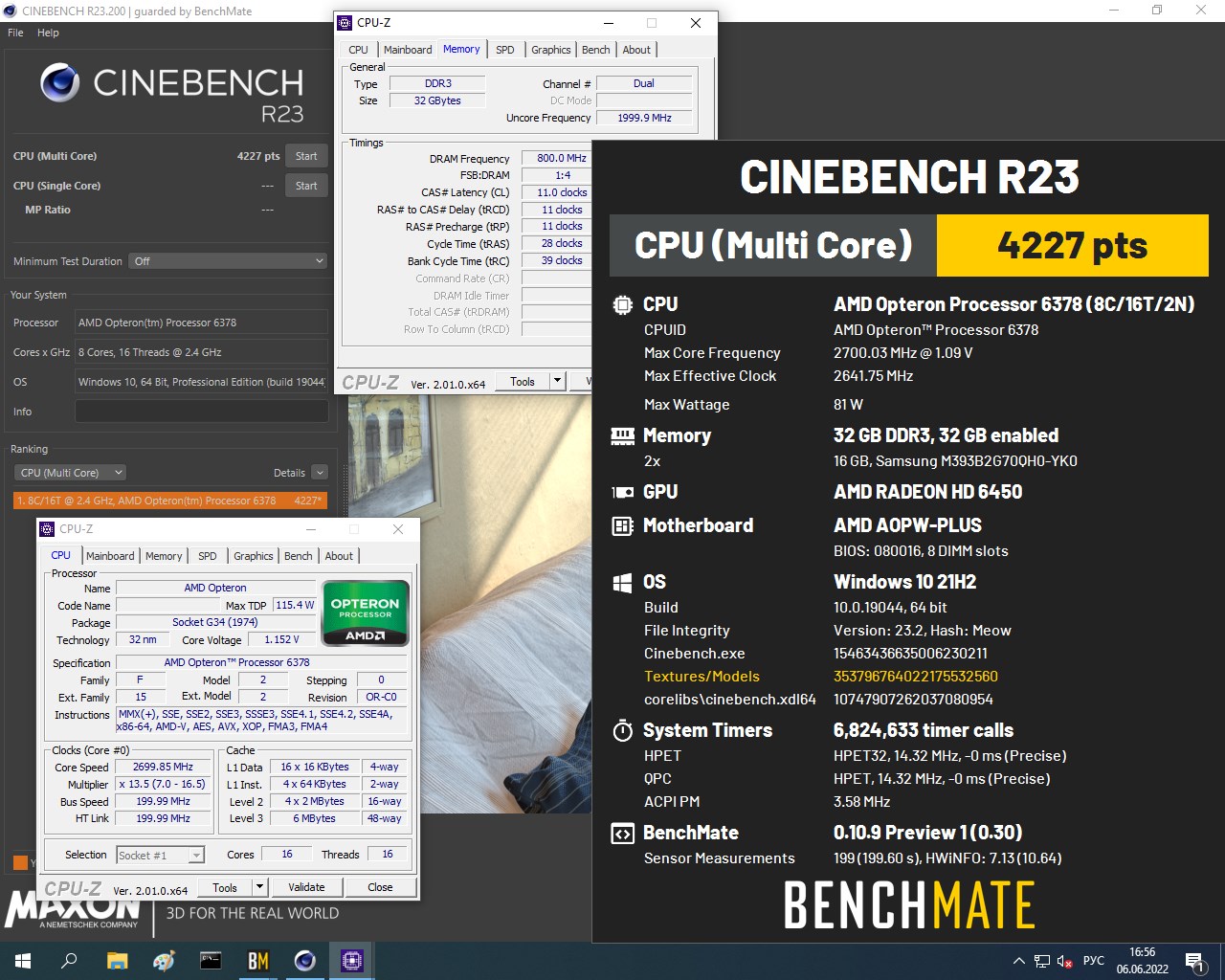Open Cinebench File menu

pyautogui.click(x=15, y=33)
